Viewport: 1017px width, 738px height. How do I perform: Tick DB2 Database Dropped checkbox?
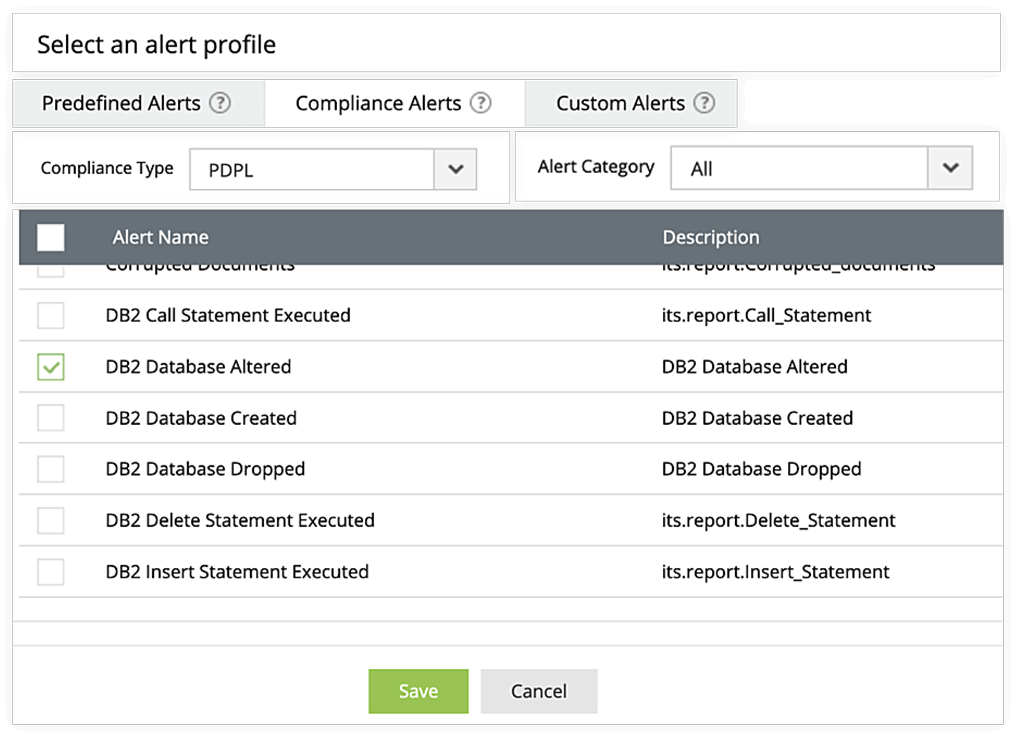(x=51, y=469)
